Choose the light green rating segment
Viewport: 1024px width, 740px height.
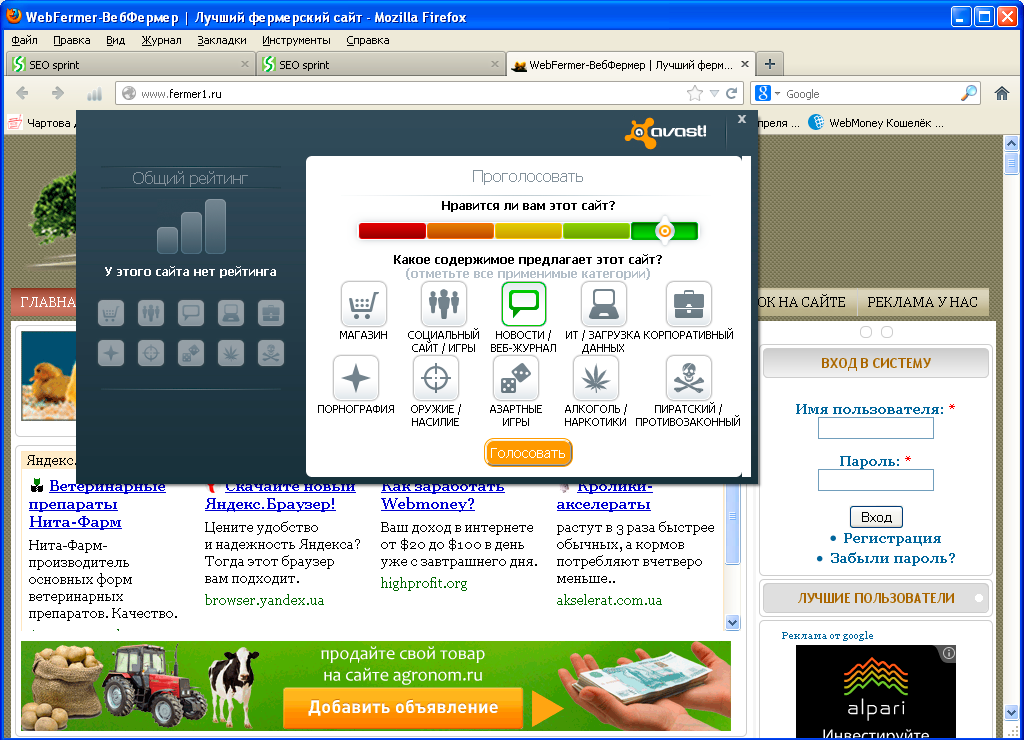pyautogui.click(x=596, y=231)
